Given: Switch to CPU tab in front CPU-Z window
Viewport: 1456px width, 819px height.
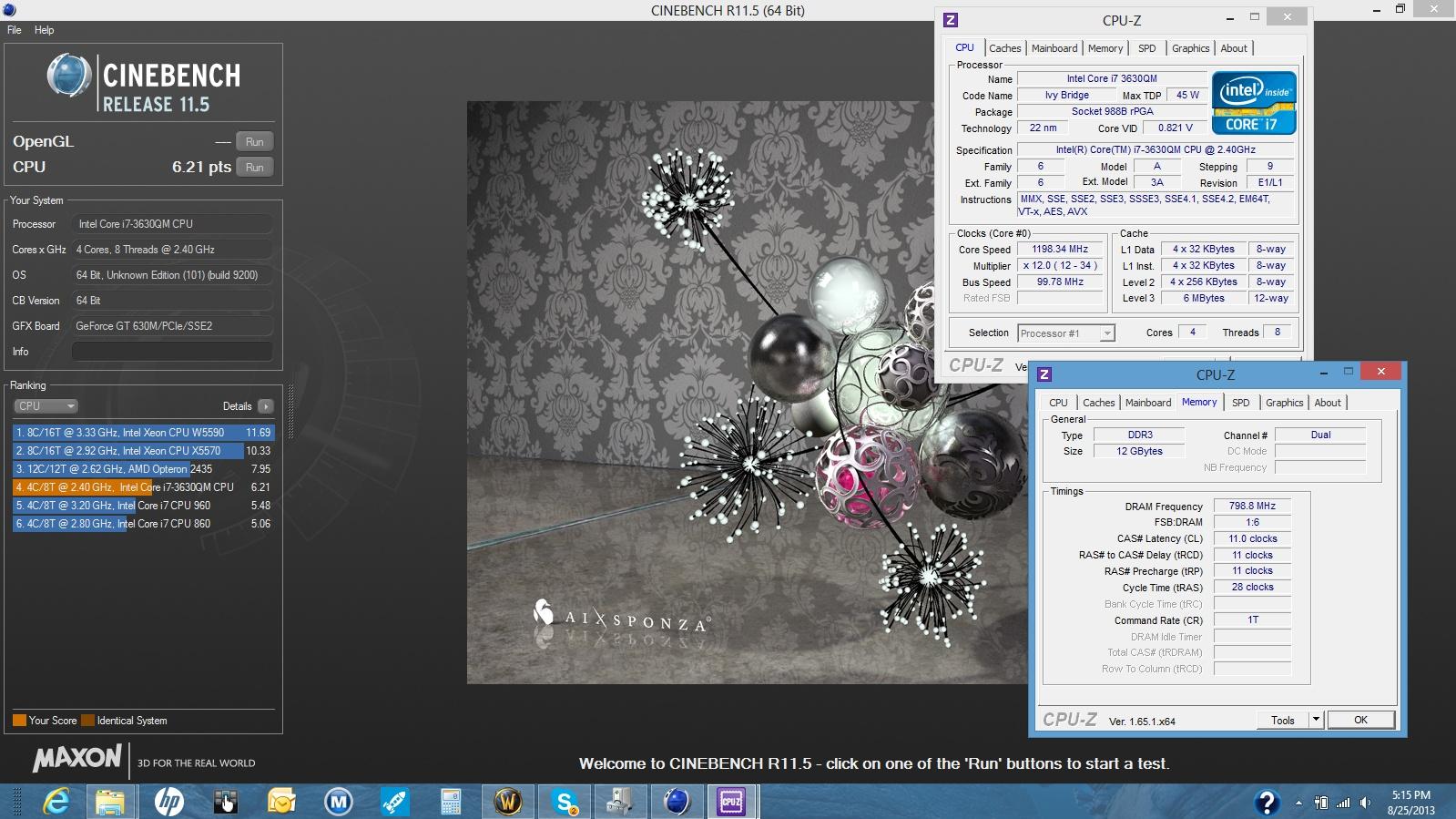Looking at the screenshot, I should (1058, 403).
